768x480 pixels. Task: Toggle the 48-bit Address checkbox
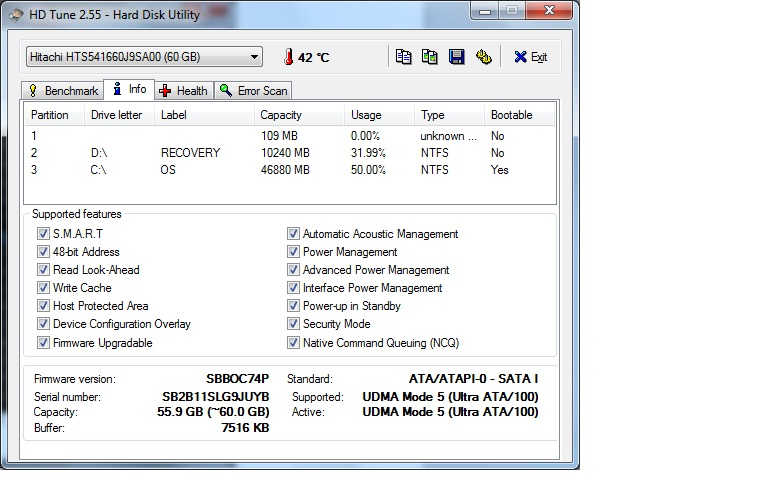43,252
